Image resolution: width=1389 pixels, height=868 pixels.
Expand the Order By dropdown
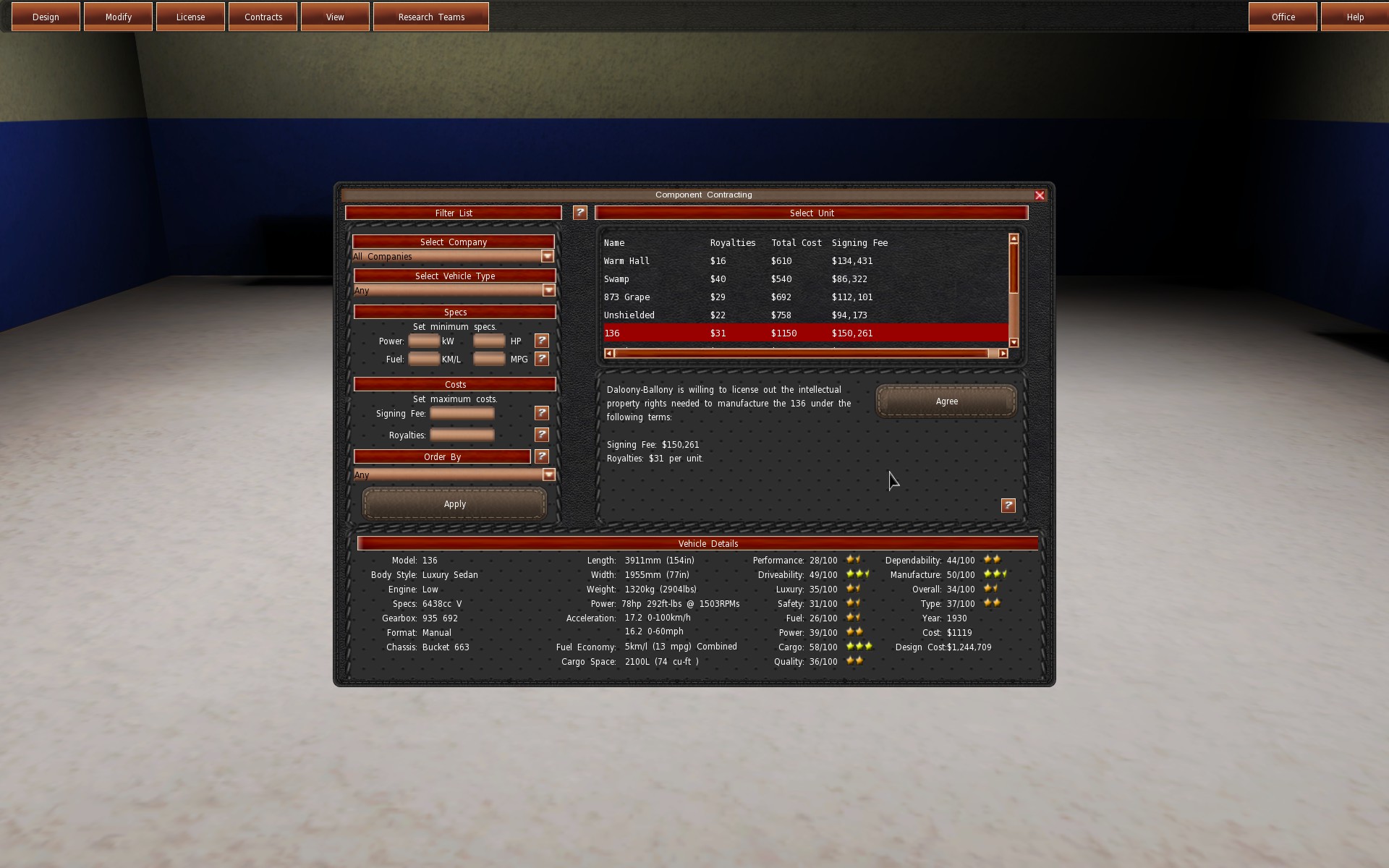(548, 475)
